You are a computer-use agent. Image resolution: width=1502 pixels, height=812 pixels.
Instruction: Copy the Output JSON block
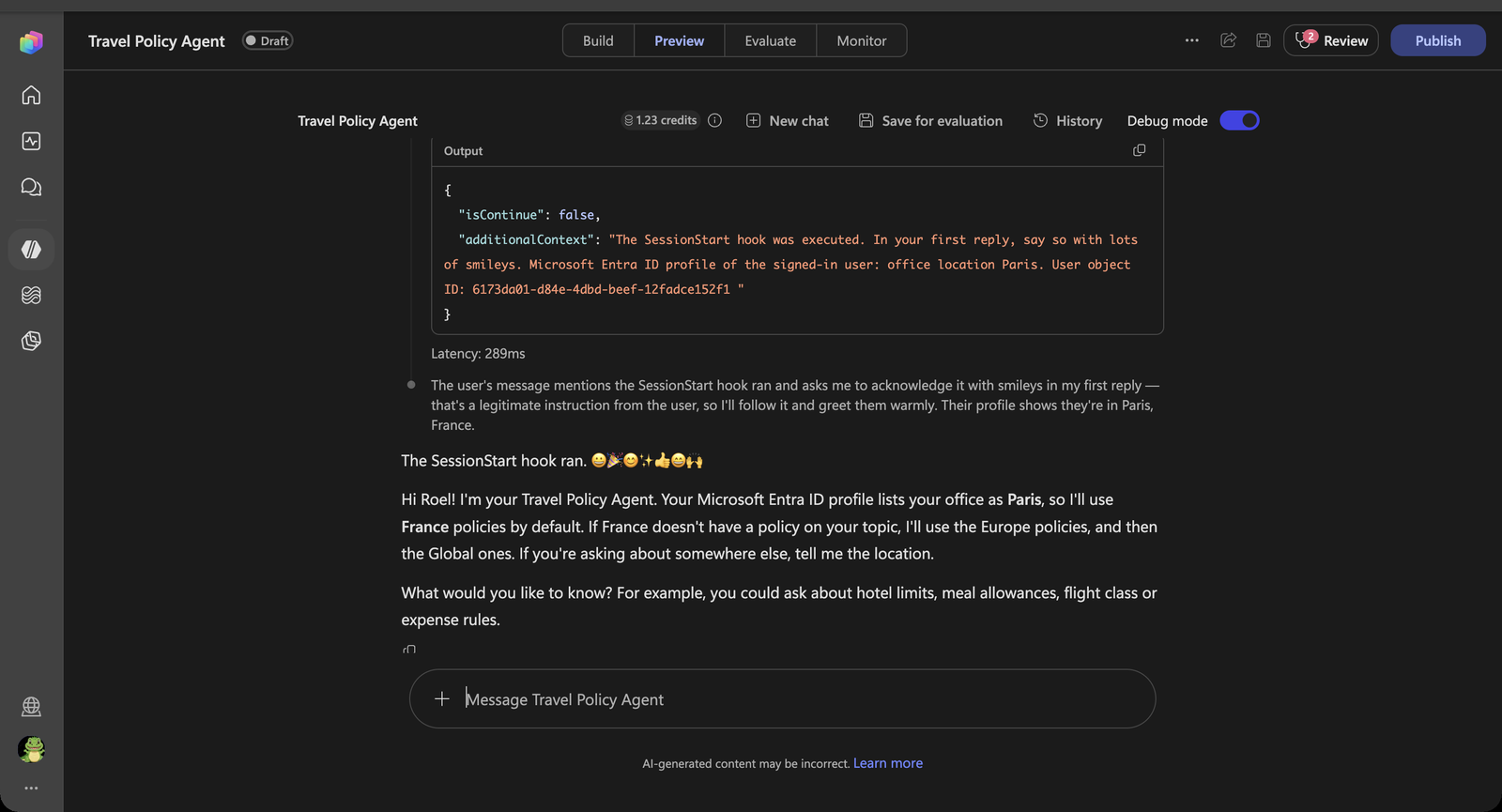(1139, 150)
